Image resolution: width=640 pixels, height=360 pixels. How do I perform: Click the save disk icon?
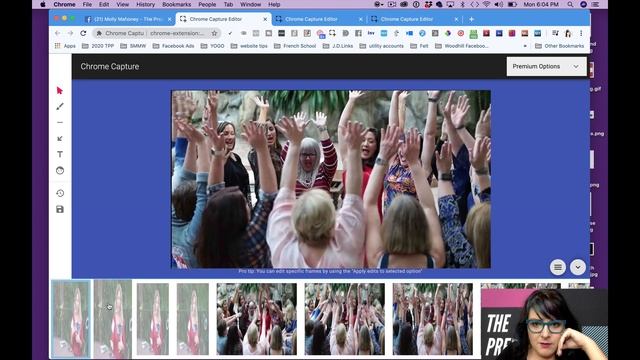60,209
